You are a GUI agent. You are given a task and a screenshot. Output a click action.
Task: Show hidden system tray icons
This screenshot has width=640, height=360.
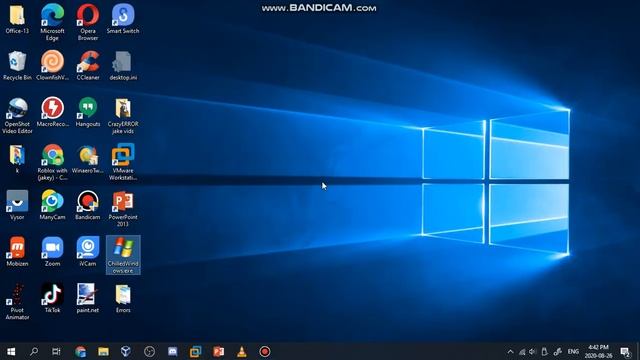point(510,351)
